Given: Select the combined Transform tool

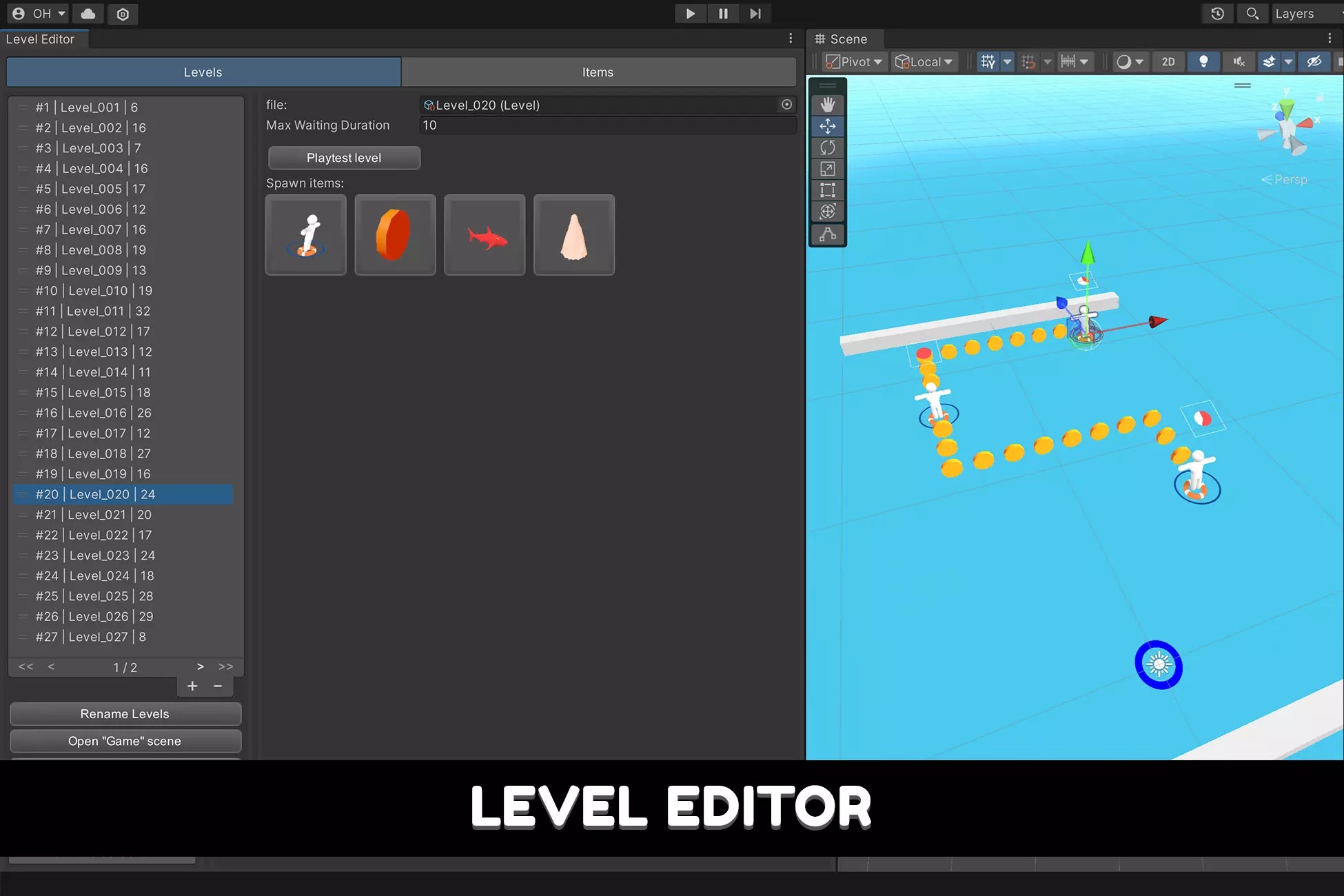Looking at the screenshot, I should tap(827, 212).
